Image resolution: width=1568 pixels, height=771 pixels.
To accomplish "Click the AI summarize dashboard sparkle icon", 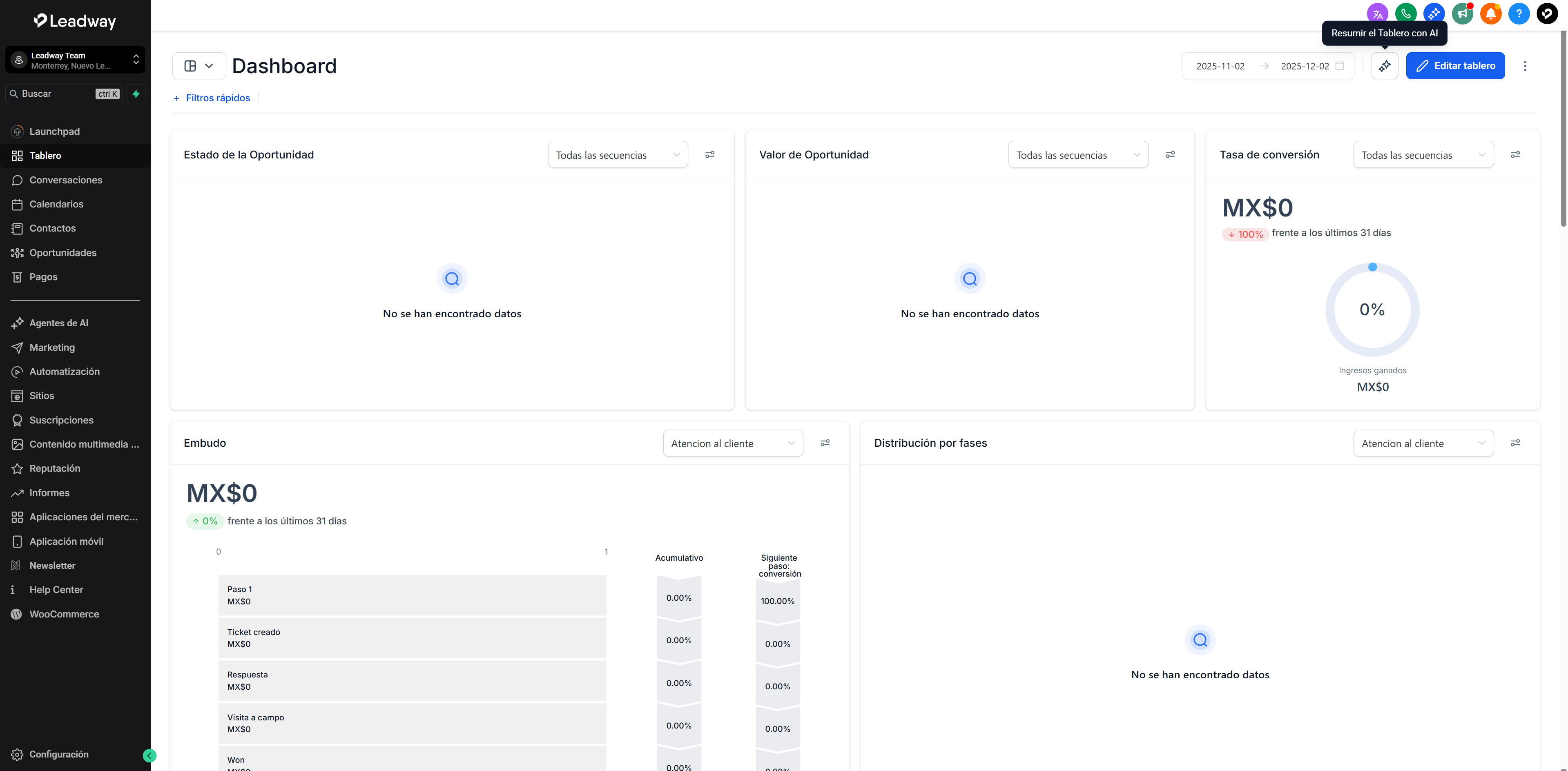I will (1384, 66).
